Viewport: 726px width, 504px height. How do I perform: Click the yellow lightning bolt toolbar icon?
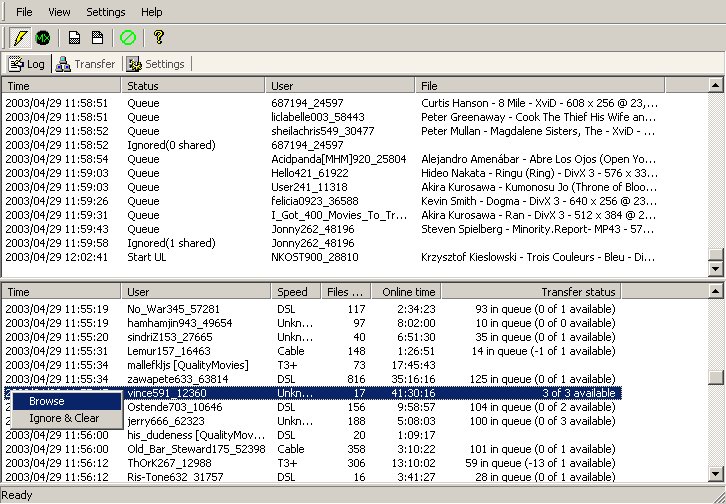click(x=19, y=38)
